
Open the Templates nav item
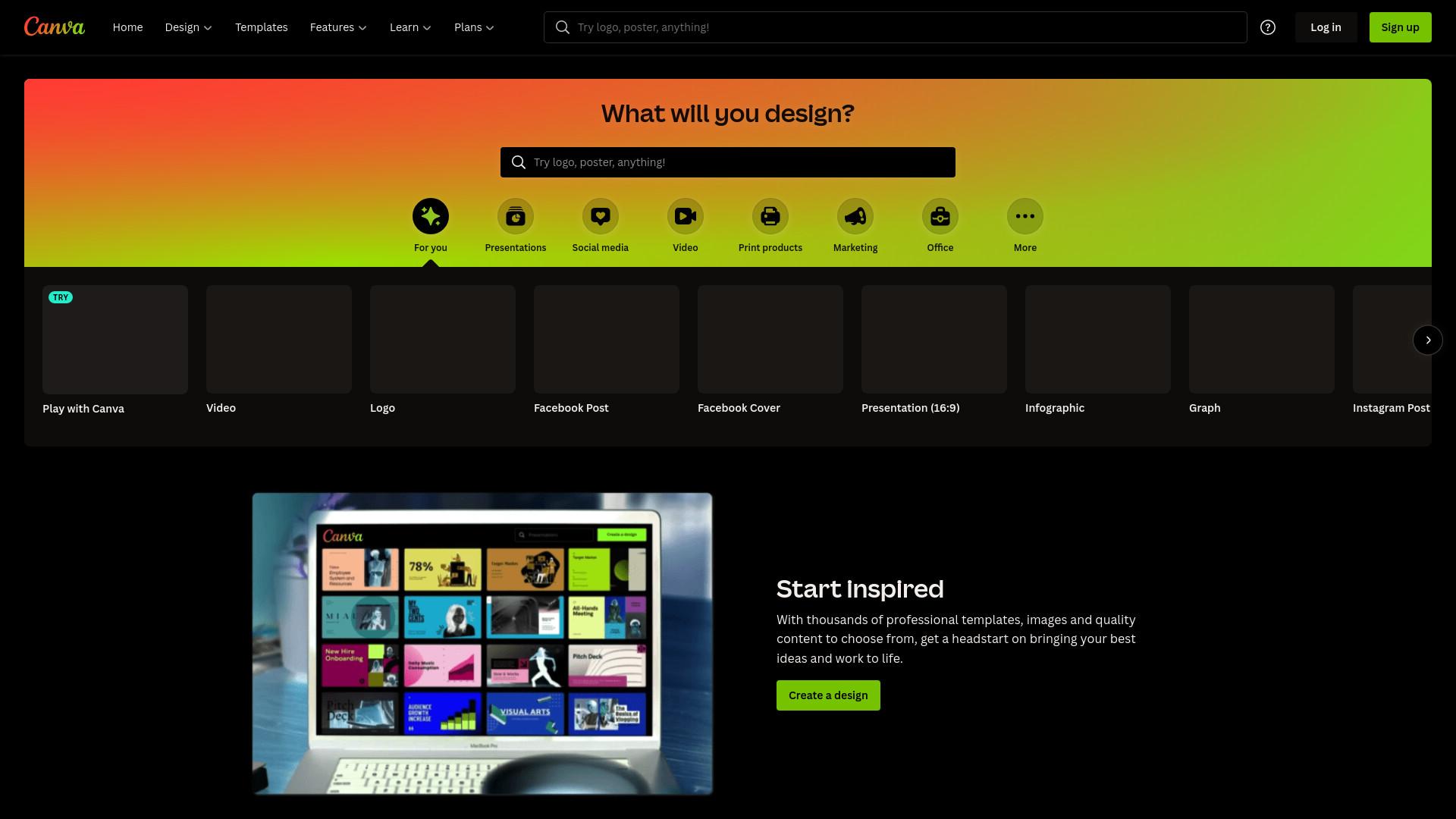(x=262, y=27)
